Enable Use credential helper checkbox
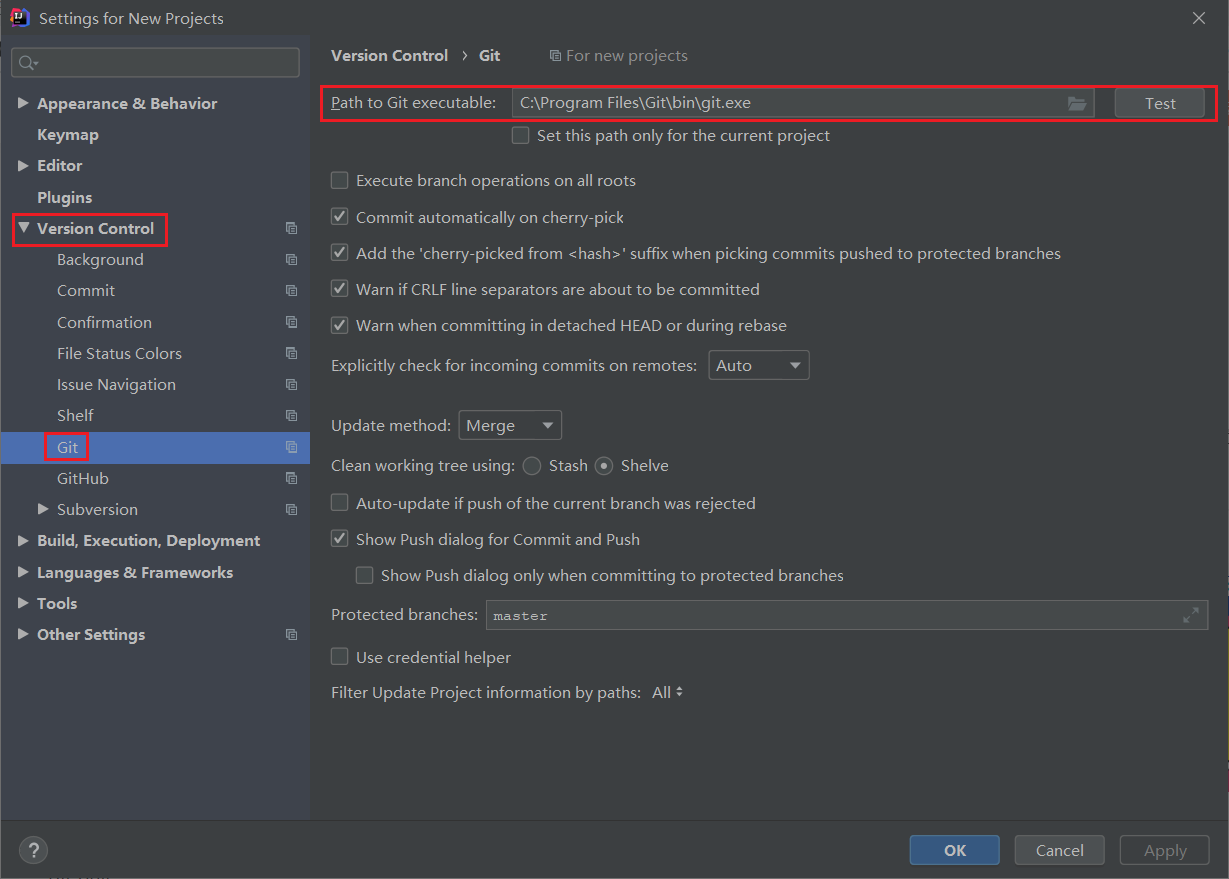 coord(339,656)
